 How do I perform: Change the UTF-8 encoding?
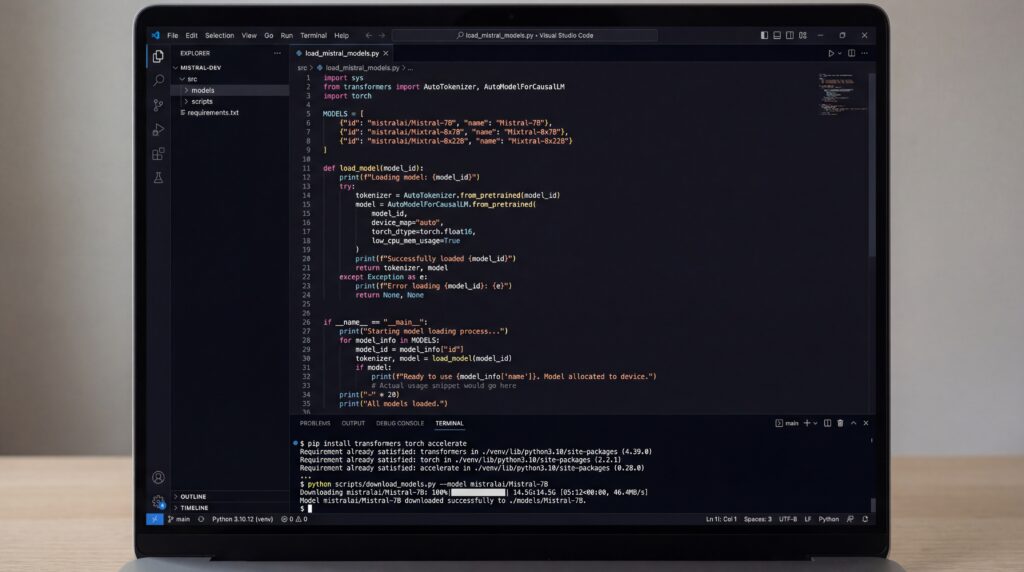788,519
